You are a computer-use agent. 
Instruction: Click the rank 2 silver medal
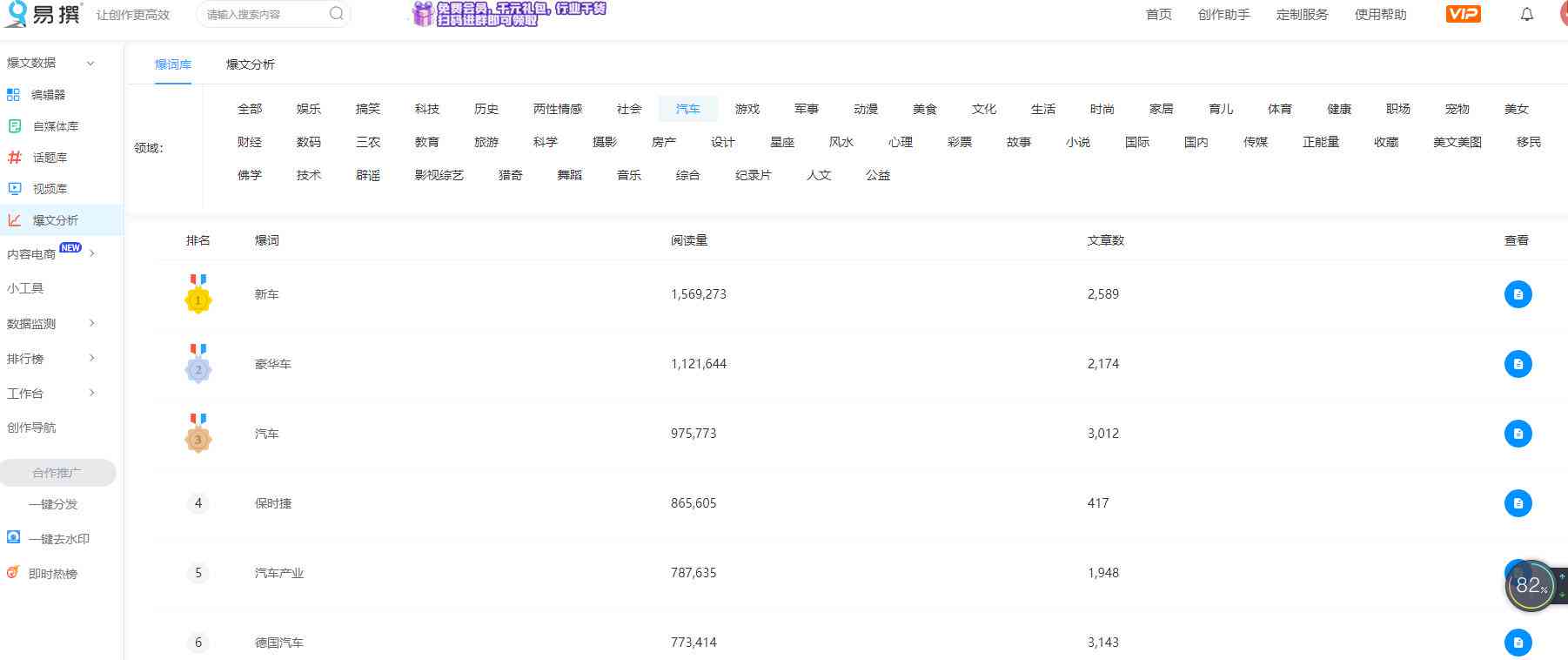click(x=198, y=363)
